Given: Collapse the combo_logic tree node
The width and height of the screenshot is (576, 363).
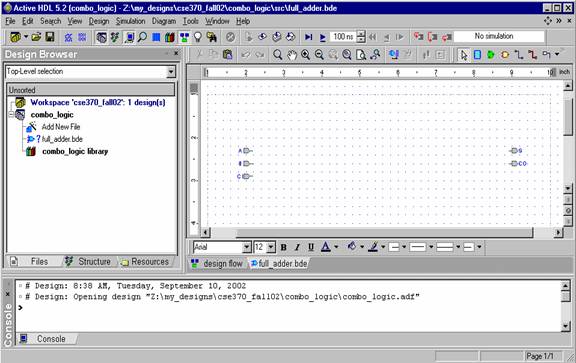Looking at the screenshot, I should coord(11,115).
